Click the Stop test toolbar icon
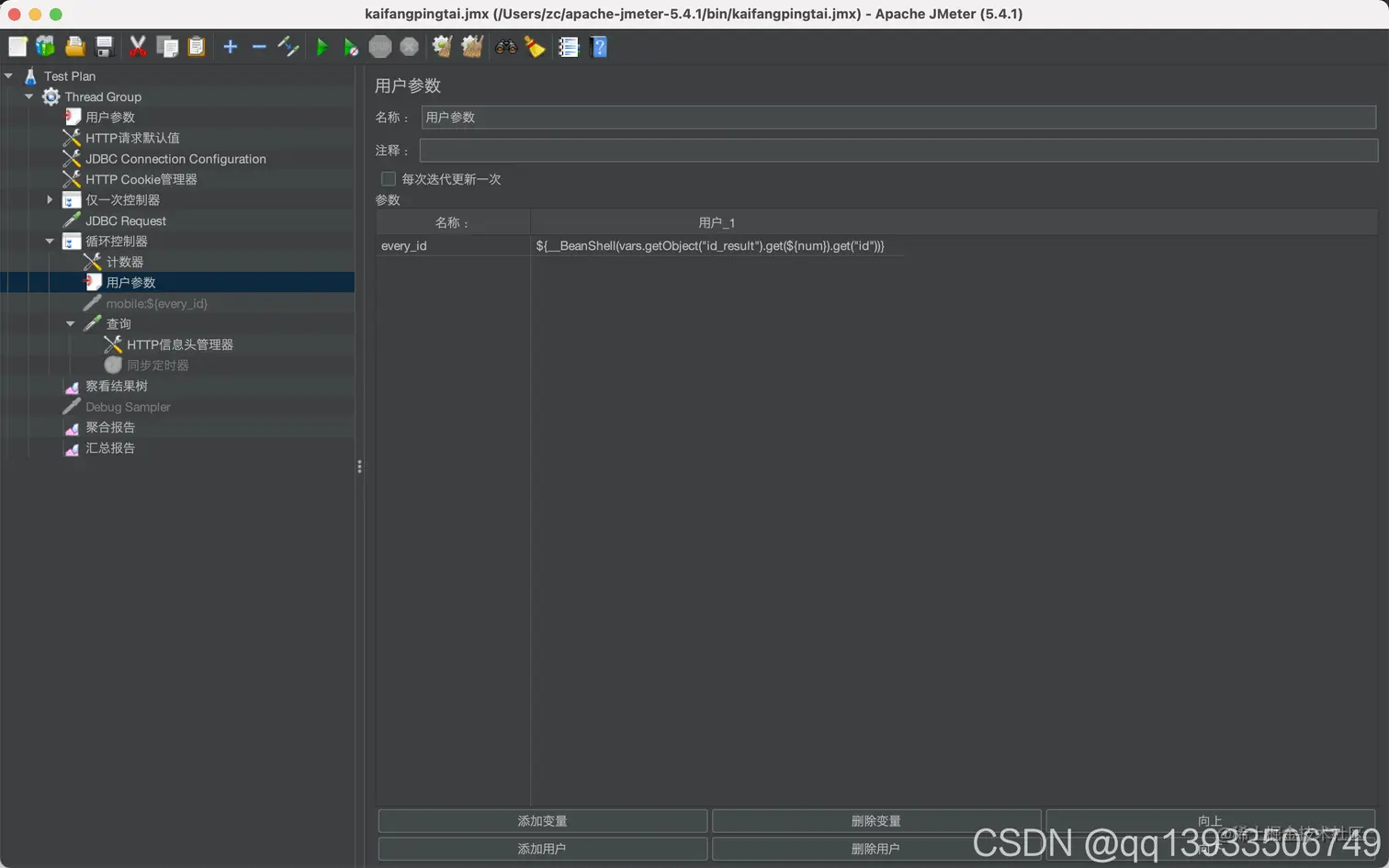Screen dimensions: 1389x868 point(380,47)
